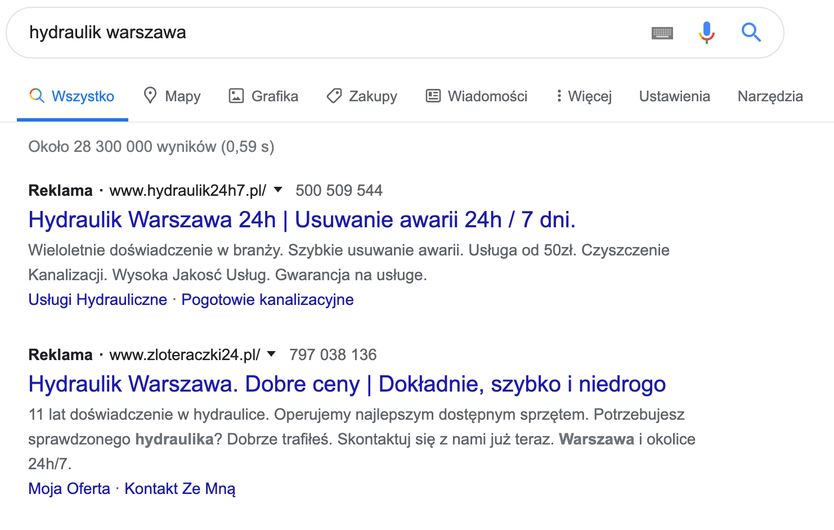Viewport: 834px width, 530px height.
Task: Click the Grafika image icon
Action: point(236,96)
